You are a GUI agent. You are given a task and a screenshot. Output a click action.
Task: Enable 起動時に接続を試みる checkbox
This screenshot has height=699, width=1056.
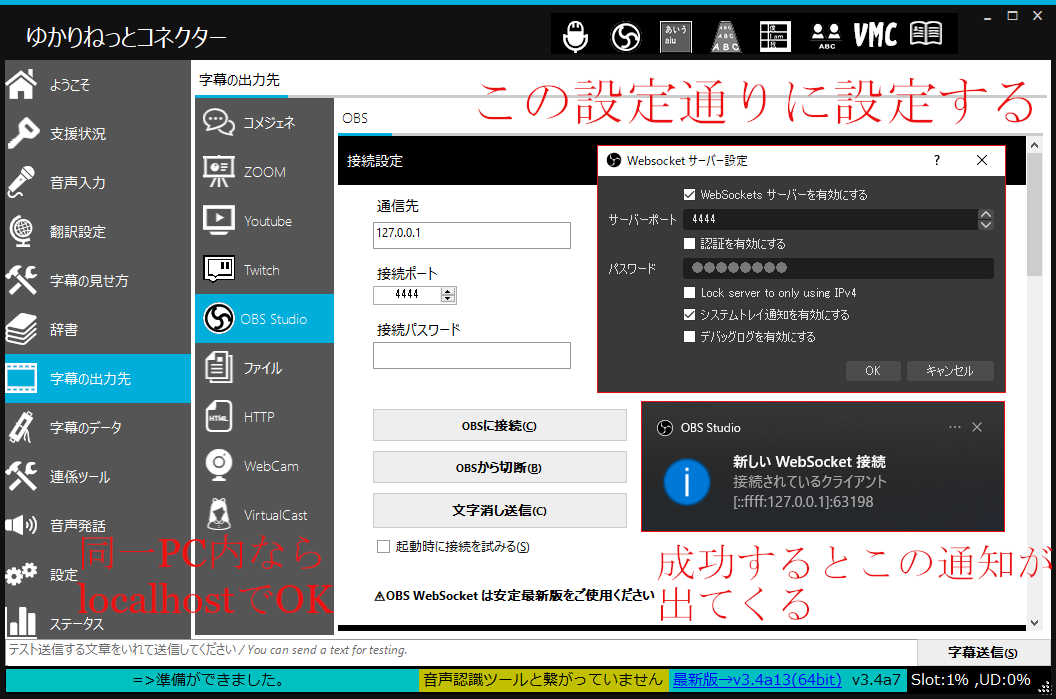click(383, 546)
